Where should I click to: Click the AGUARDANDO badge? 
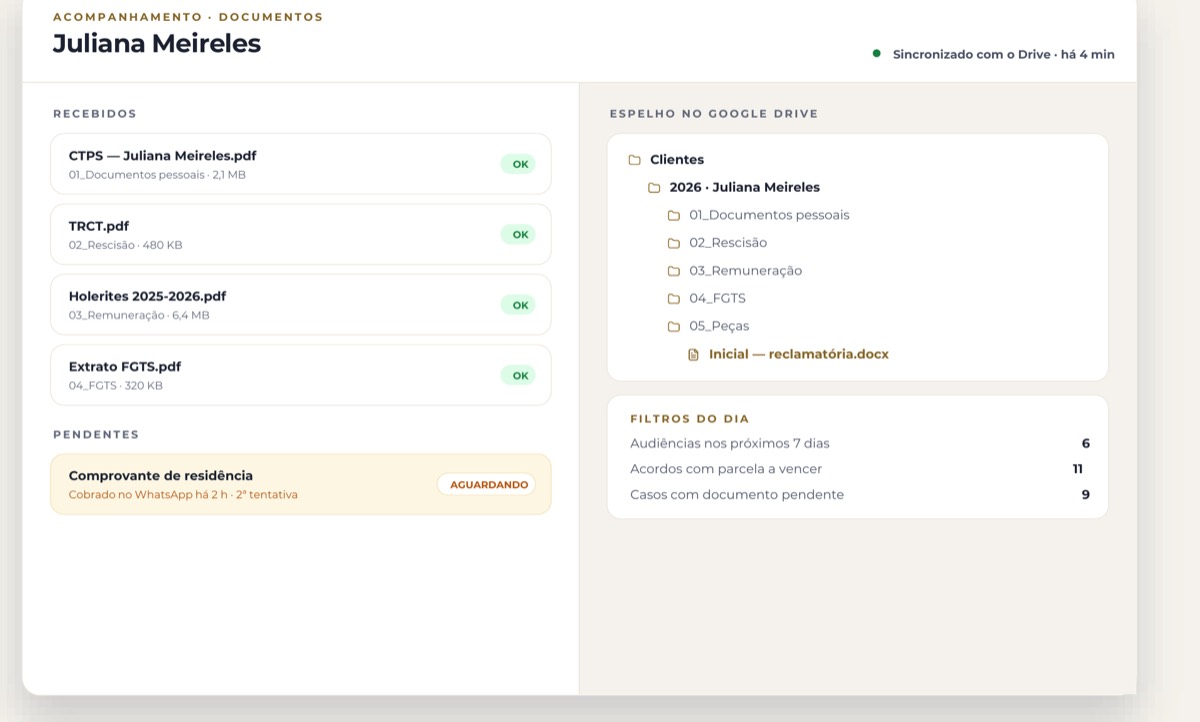(487, 484)
